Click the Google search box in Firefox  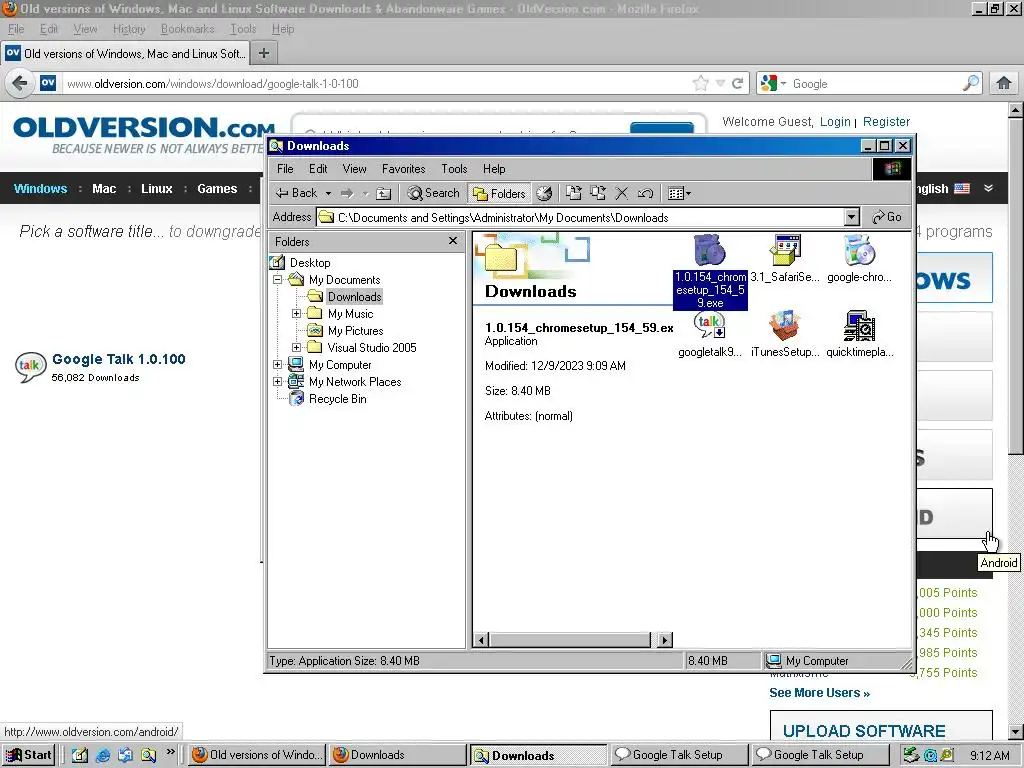(x=875, y=84)
